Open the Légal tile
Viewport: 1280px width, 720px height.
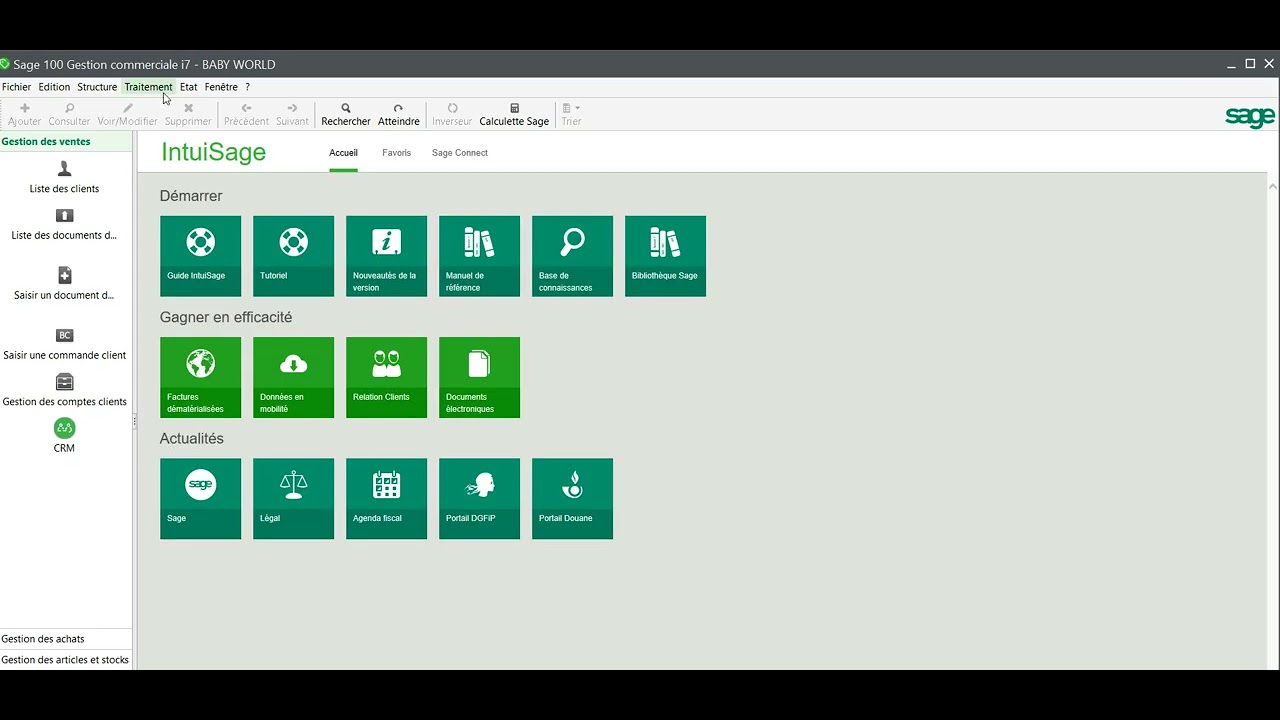point(293,499)
